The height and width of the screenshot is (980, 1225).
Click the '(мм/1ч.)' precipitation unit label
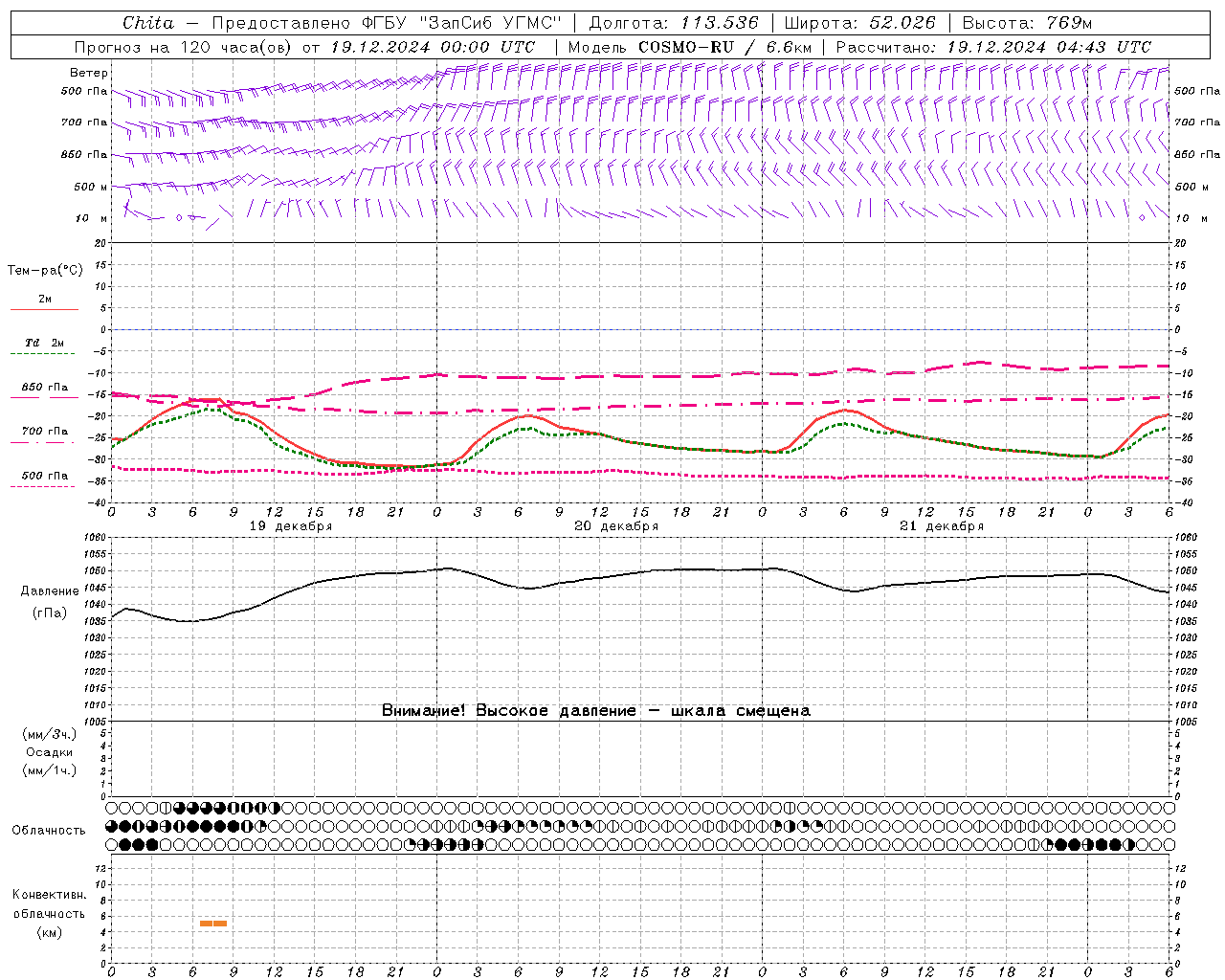coord(50,770)
